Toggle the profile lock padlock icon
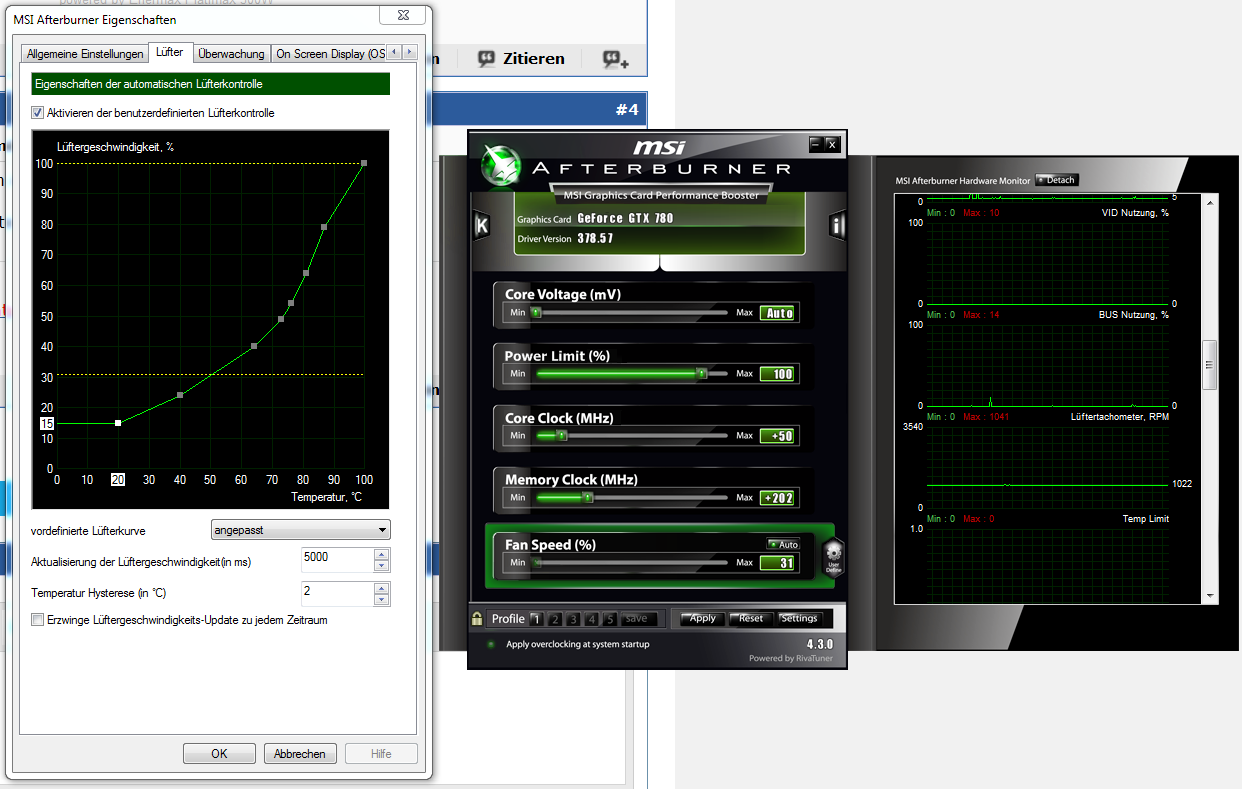The height and width of the screenshot is (789, 1242). pyautogui.click(x=478, y=618)
